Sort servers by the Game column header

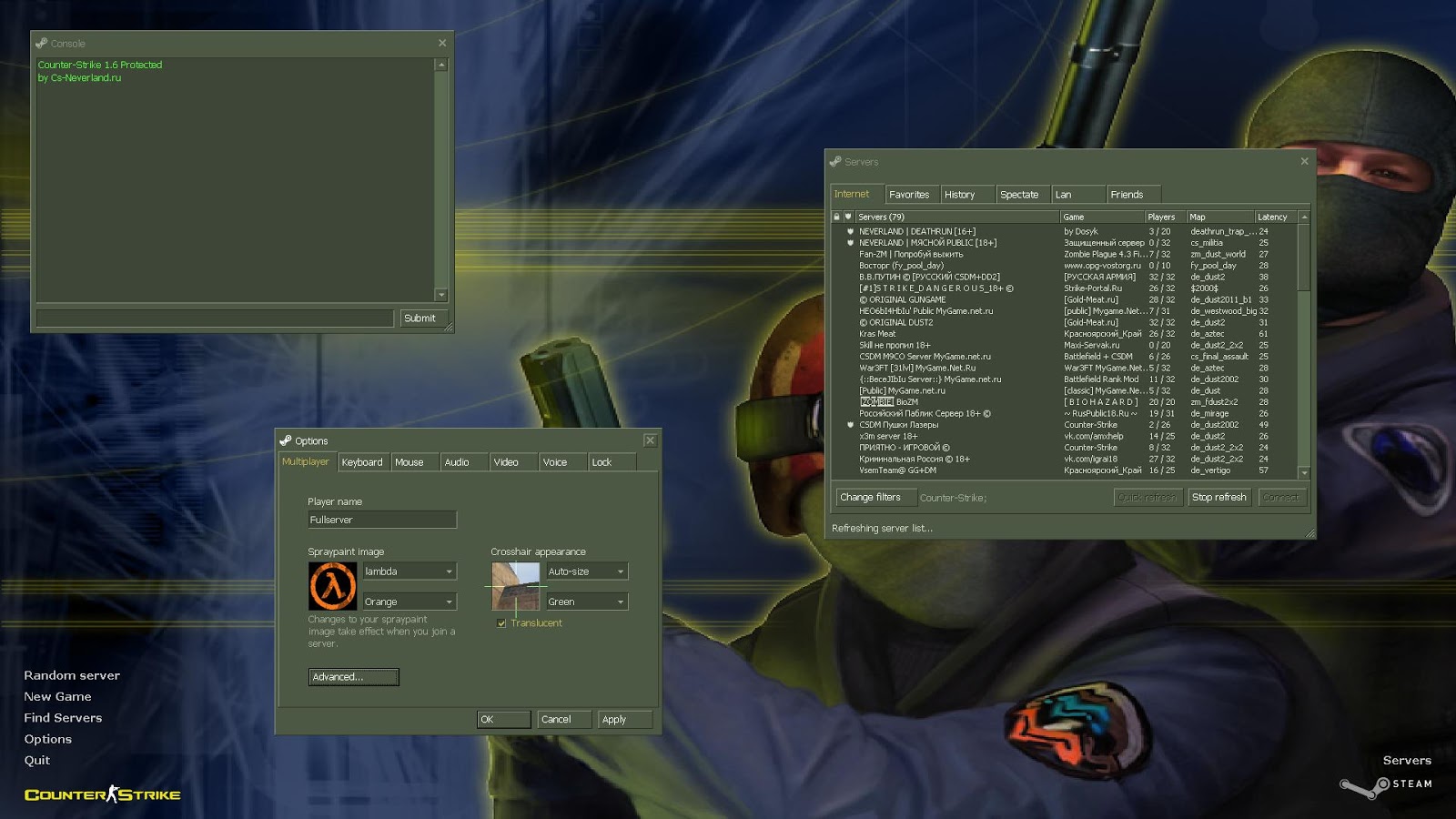click(x=1102, y=217)
